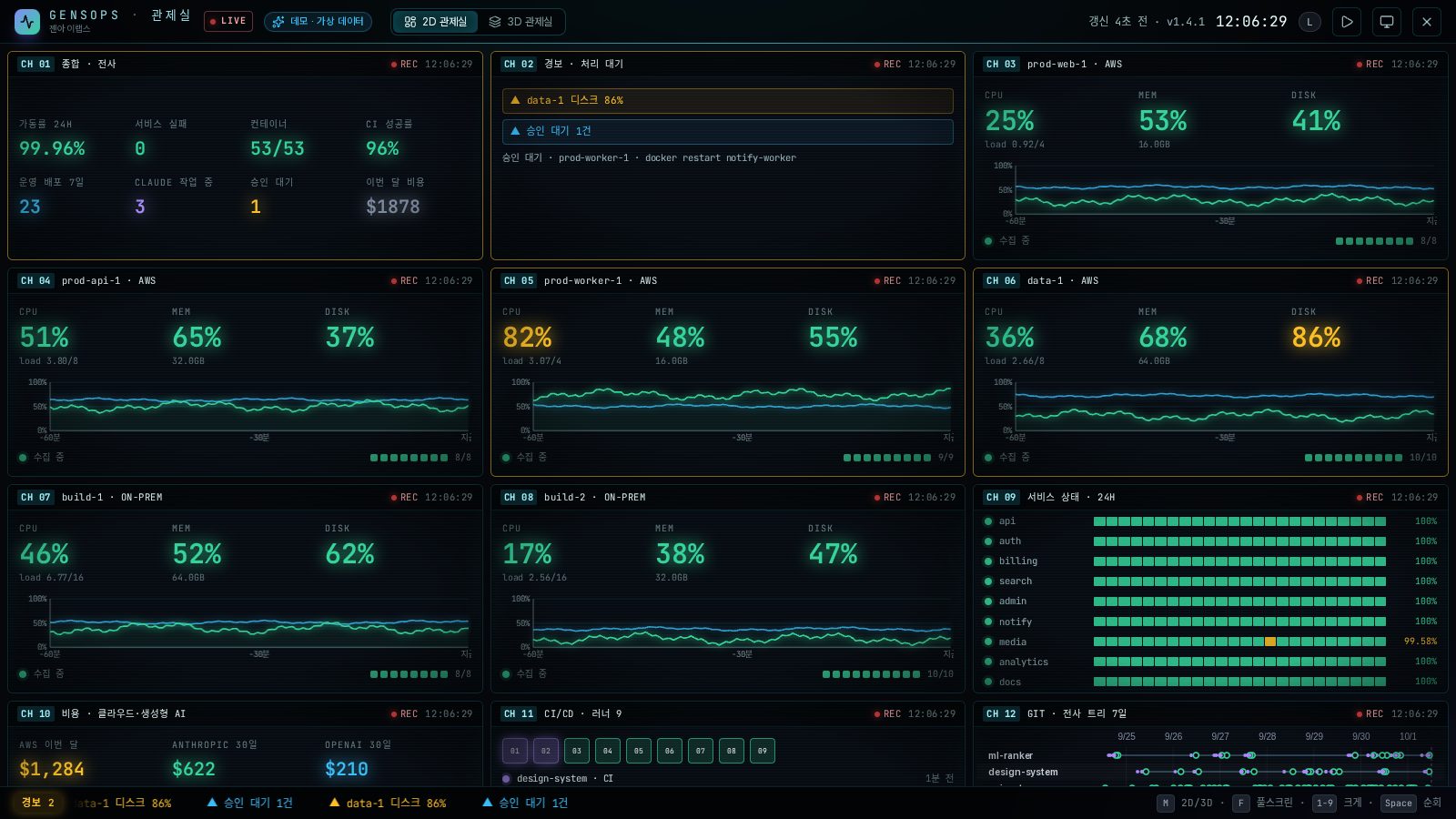The image size is (1456, 819).
Task: Click the ml-ranker repository row label
Action: pos(1010,755)
